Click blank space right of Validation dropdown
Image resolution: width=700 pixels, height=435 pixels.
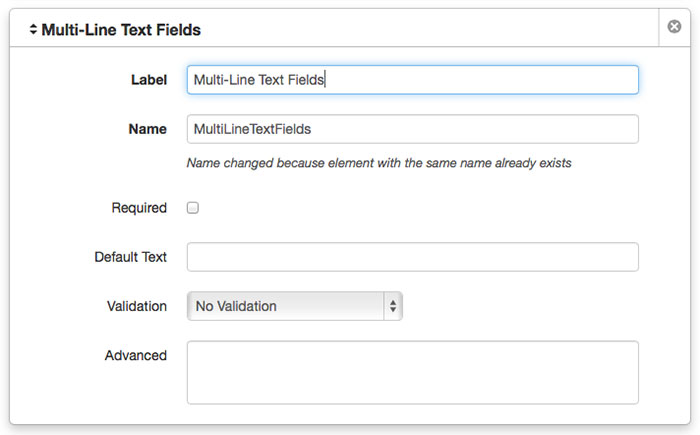pos(520,306)
